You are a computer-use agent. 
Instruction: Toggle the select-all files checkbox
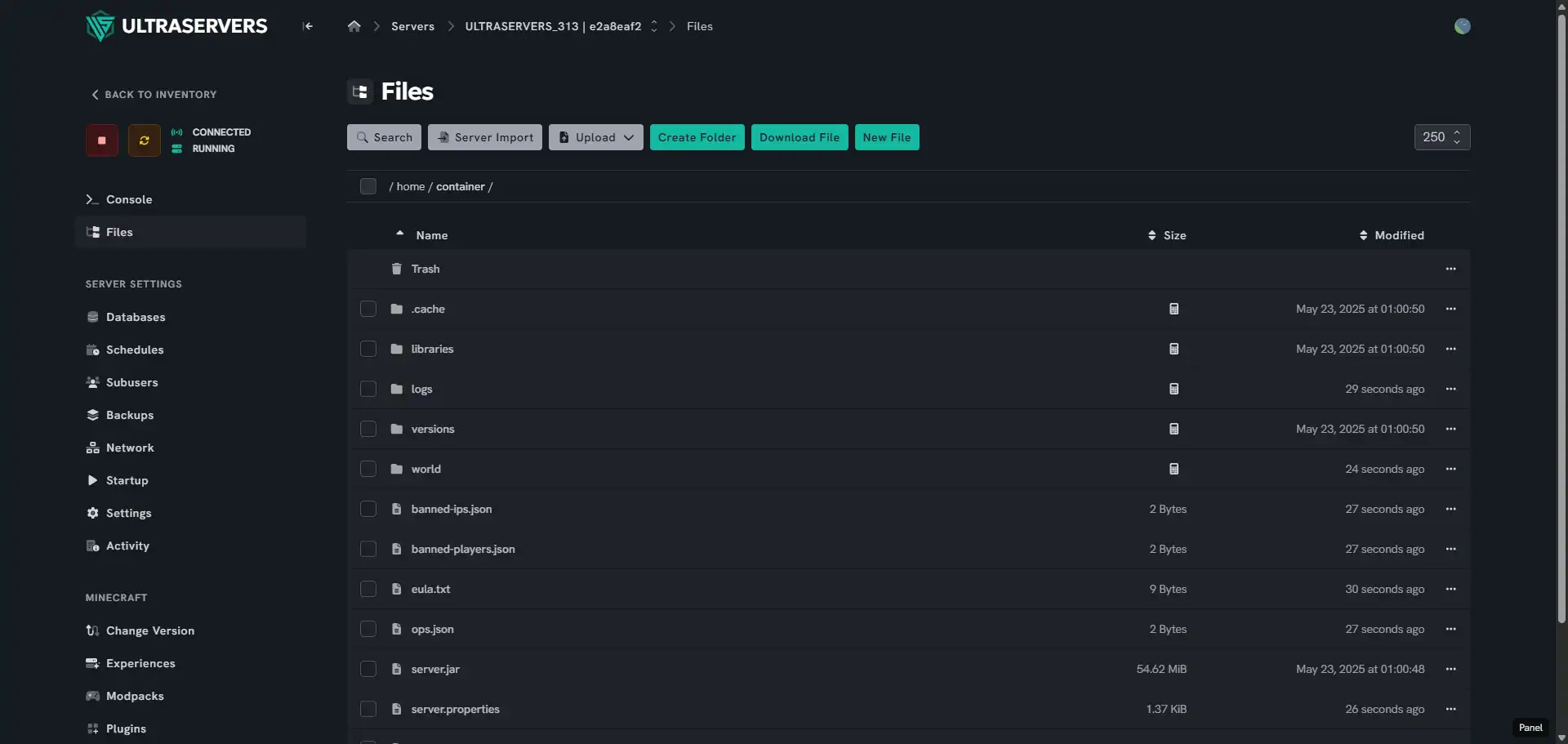[368, 186]
